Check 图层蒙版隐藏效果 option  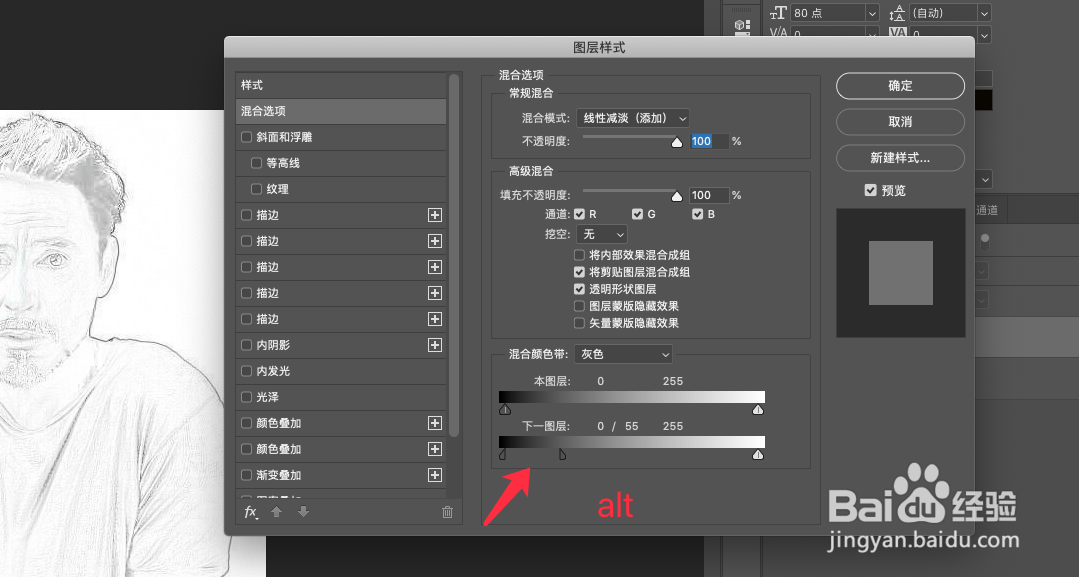[579, 306]
